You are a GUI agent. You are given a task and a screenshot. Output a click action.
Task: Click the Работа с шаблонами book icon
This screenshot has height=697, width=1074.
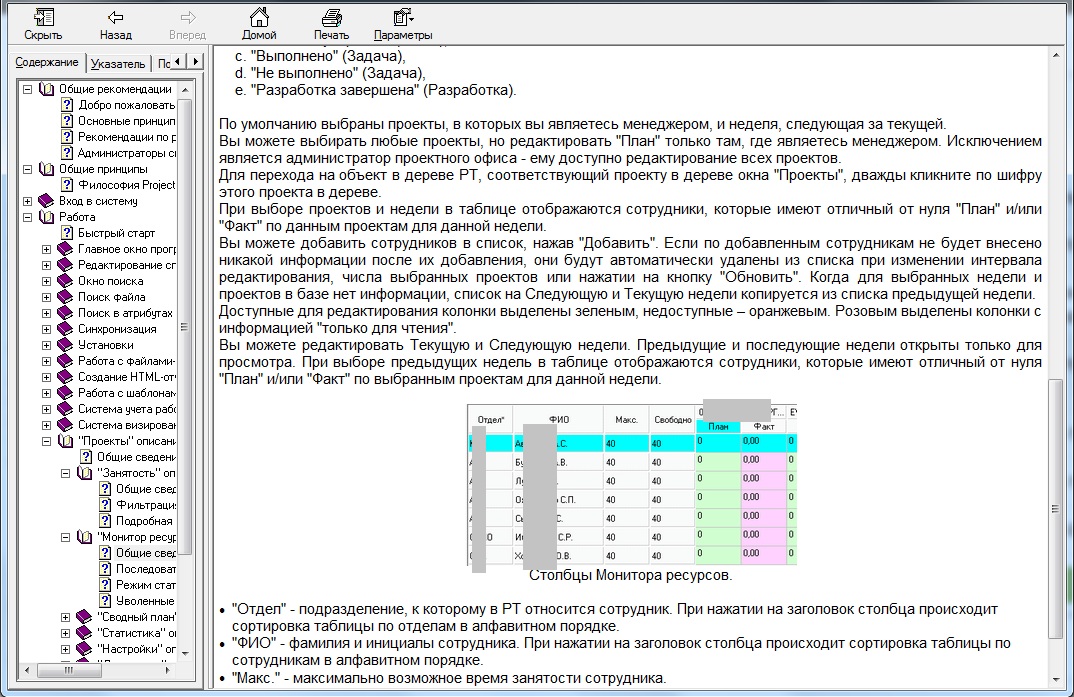click(65, 393)
